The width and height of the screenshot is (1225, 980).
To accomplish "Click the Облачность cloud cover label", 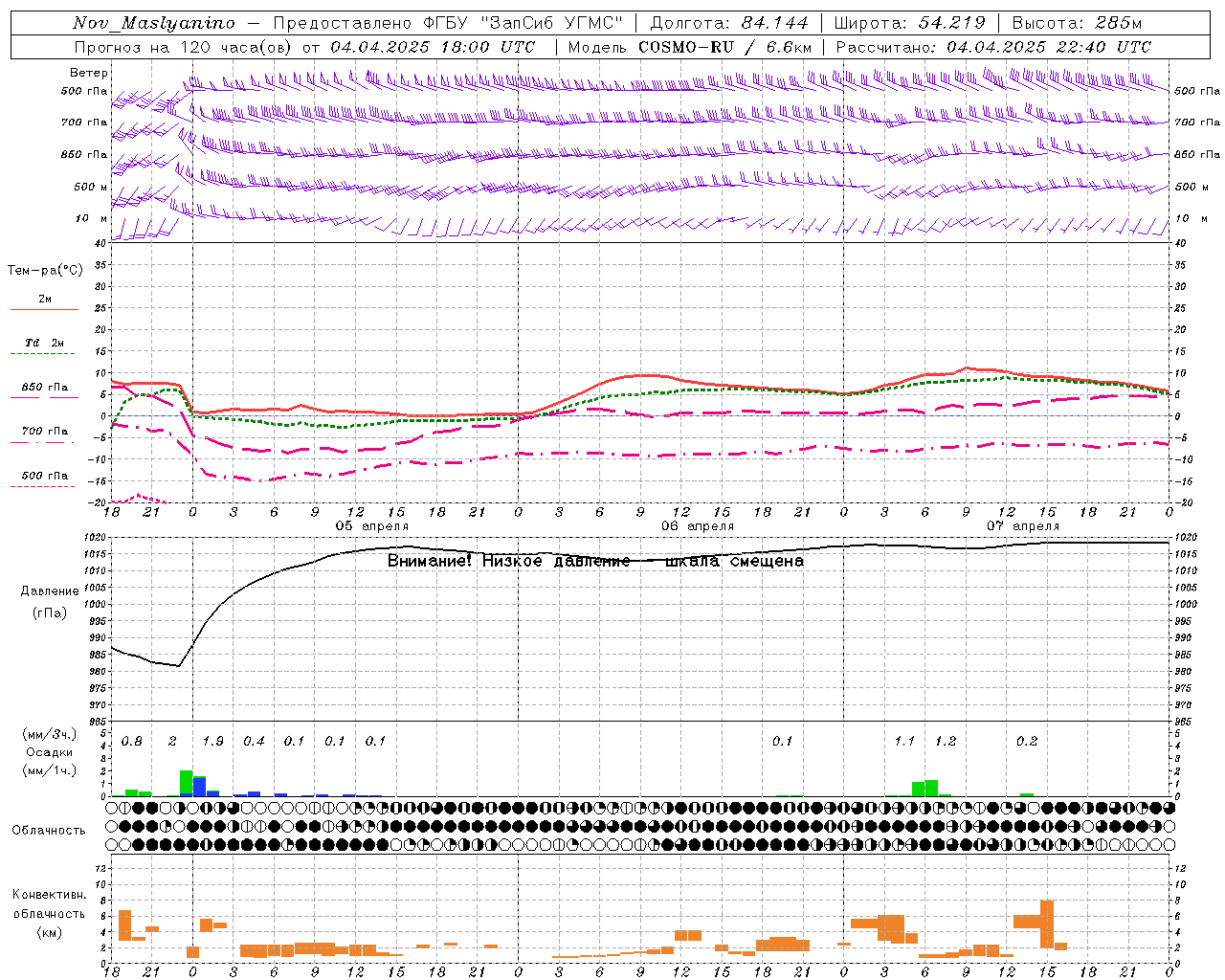I will pos(49,831).
